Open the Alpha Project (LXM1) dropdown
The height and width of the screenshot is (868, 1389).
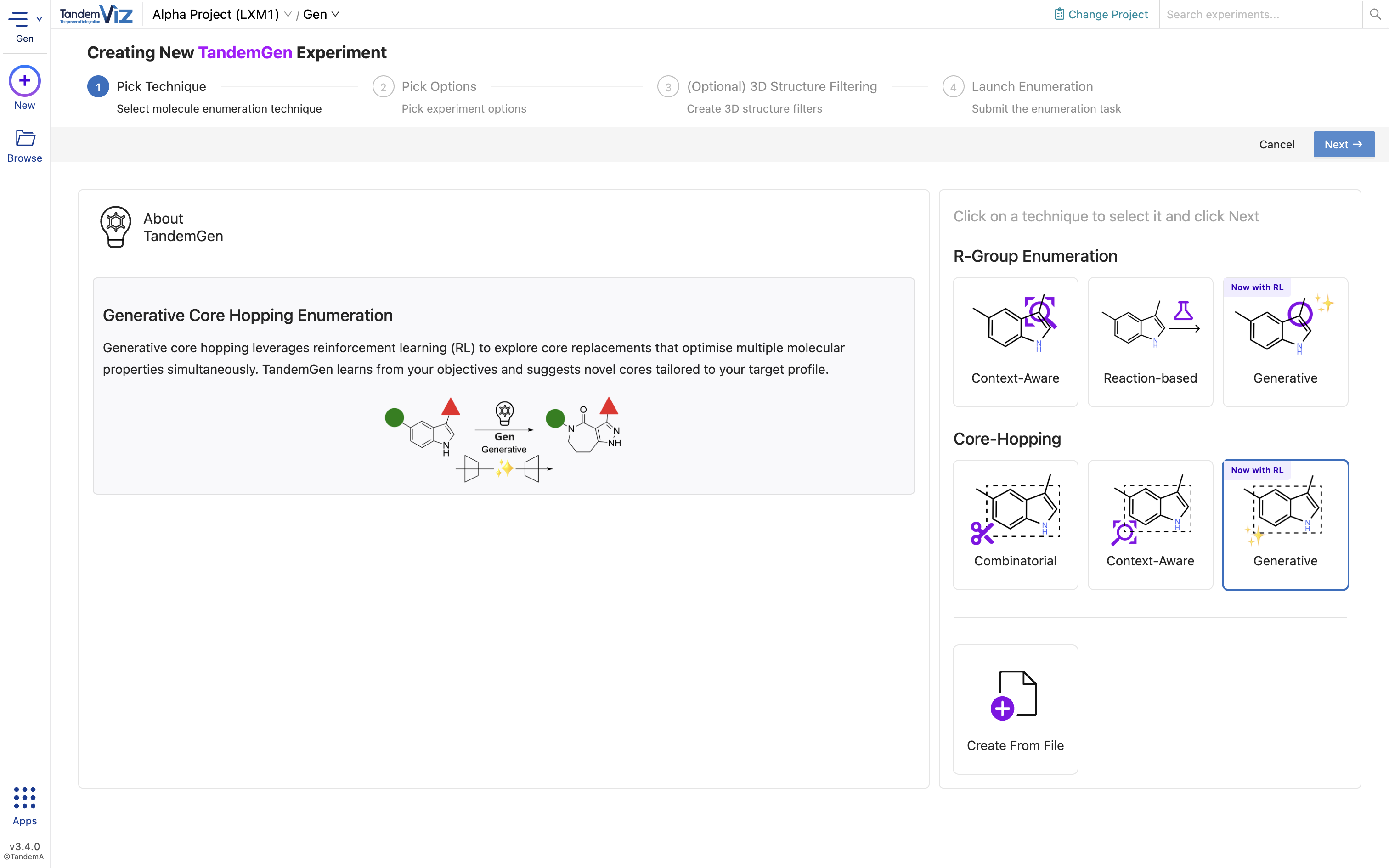point(221,14)
